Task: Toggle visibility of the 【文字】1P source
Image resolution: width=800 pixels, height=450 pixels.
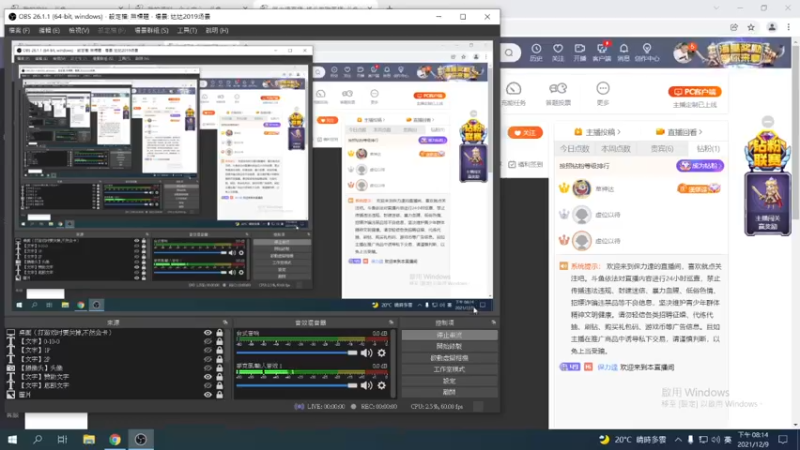Action: point(207,351)
